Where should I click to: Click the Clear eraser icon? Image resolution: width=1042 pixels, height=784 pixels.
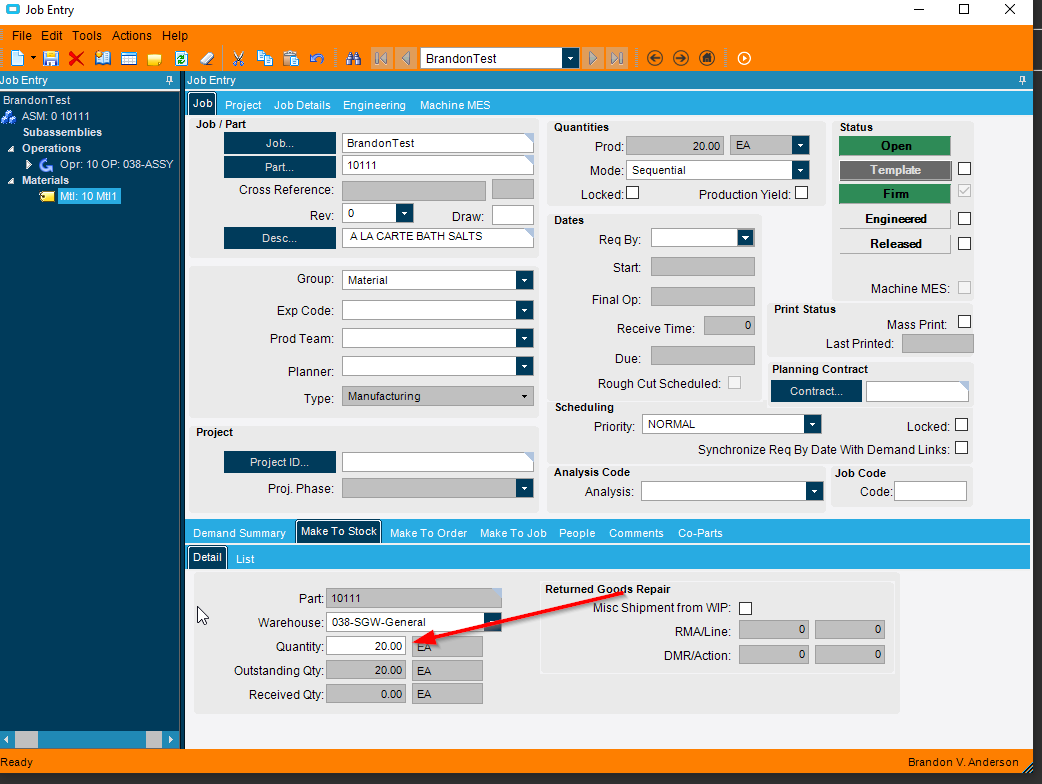coord(207,58)
